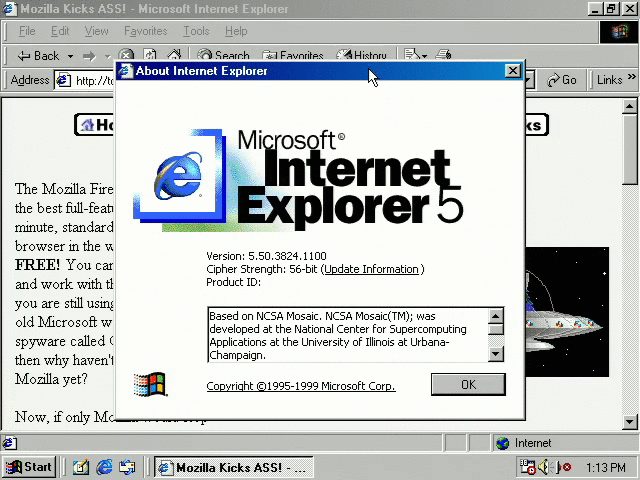Image resolution: width=640 pixels, height=480 pixels.
Task: Open the Tools menu
Action: [196, 31]
